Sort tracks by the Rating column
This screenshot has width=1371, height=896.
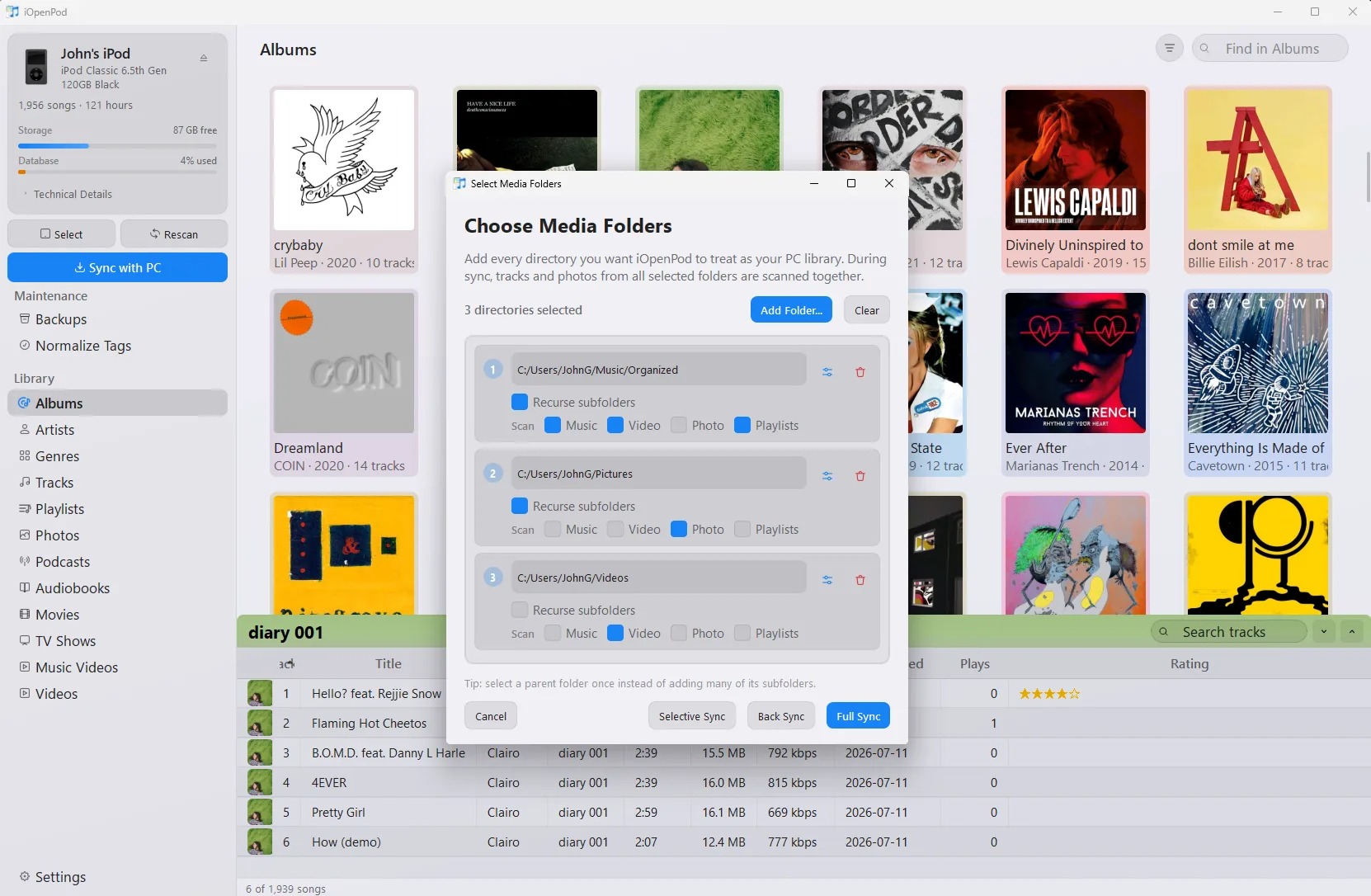click(1189, 663)
